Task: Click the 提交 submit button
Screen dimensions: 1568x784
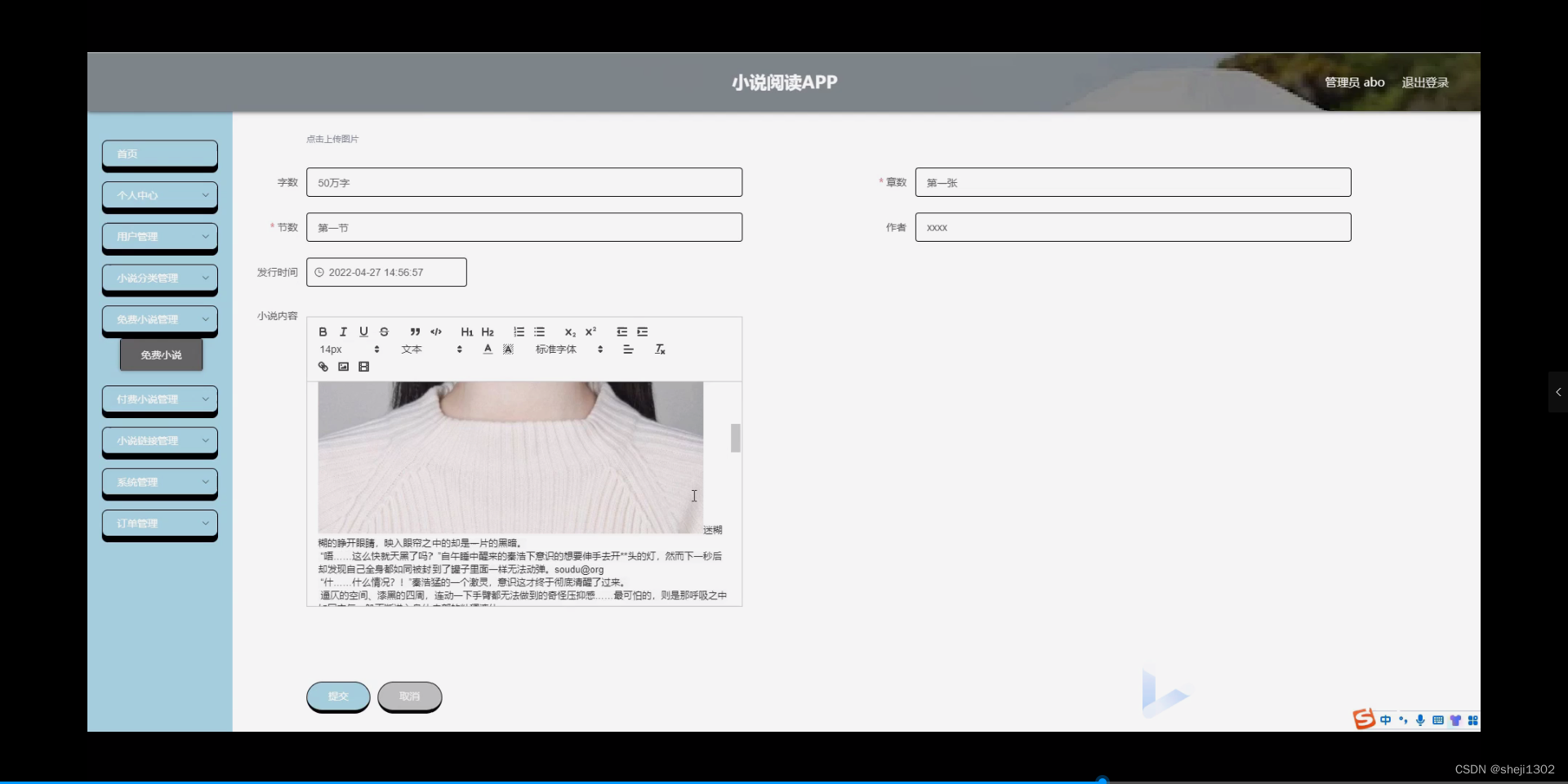Action: pos(337,696)
